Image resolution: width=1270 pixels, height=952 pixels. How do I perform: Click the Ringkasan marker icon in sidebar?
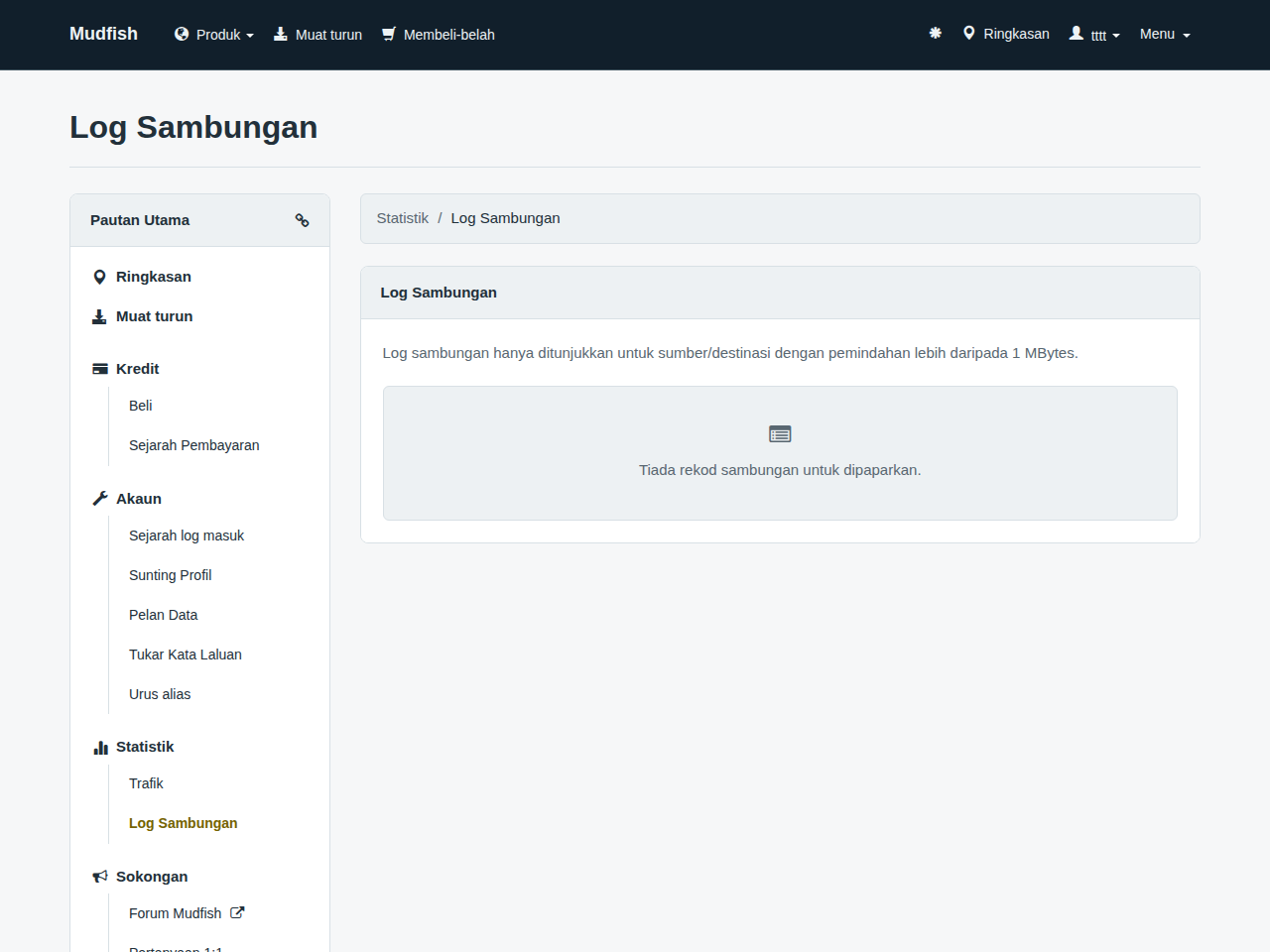coord(99,277)
